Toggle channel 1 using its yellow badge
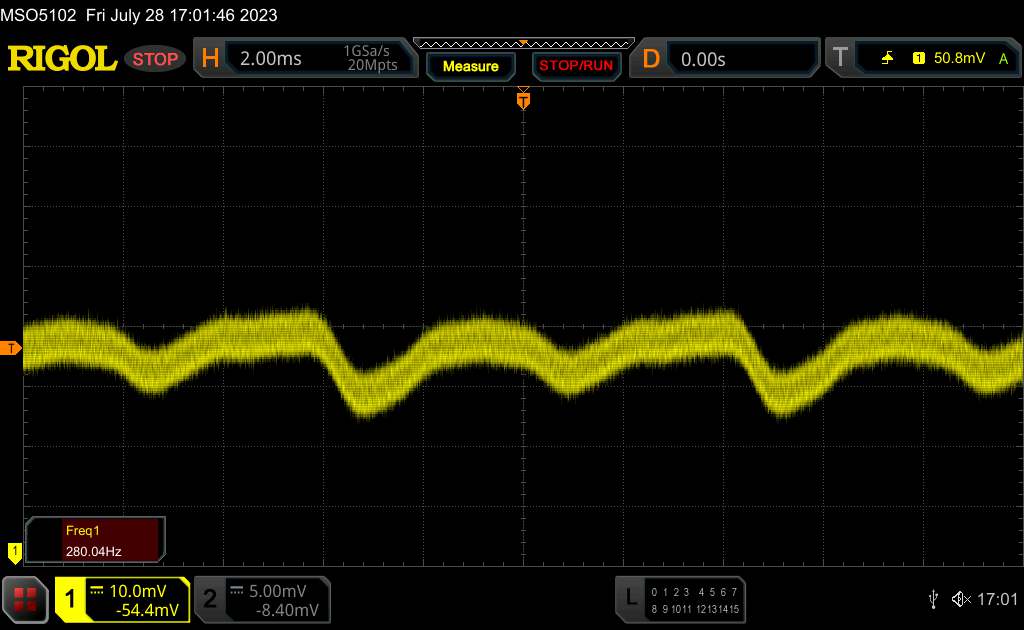 tap(71, 598)
